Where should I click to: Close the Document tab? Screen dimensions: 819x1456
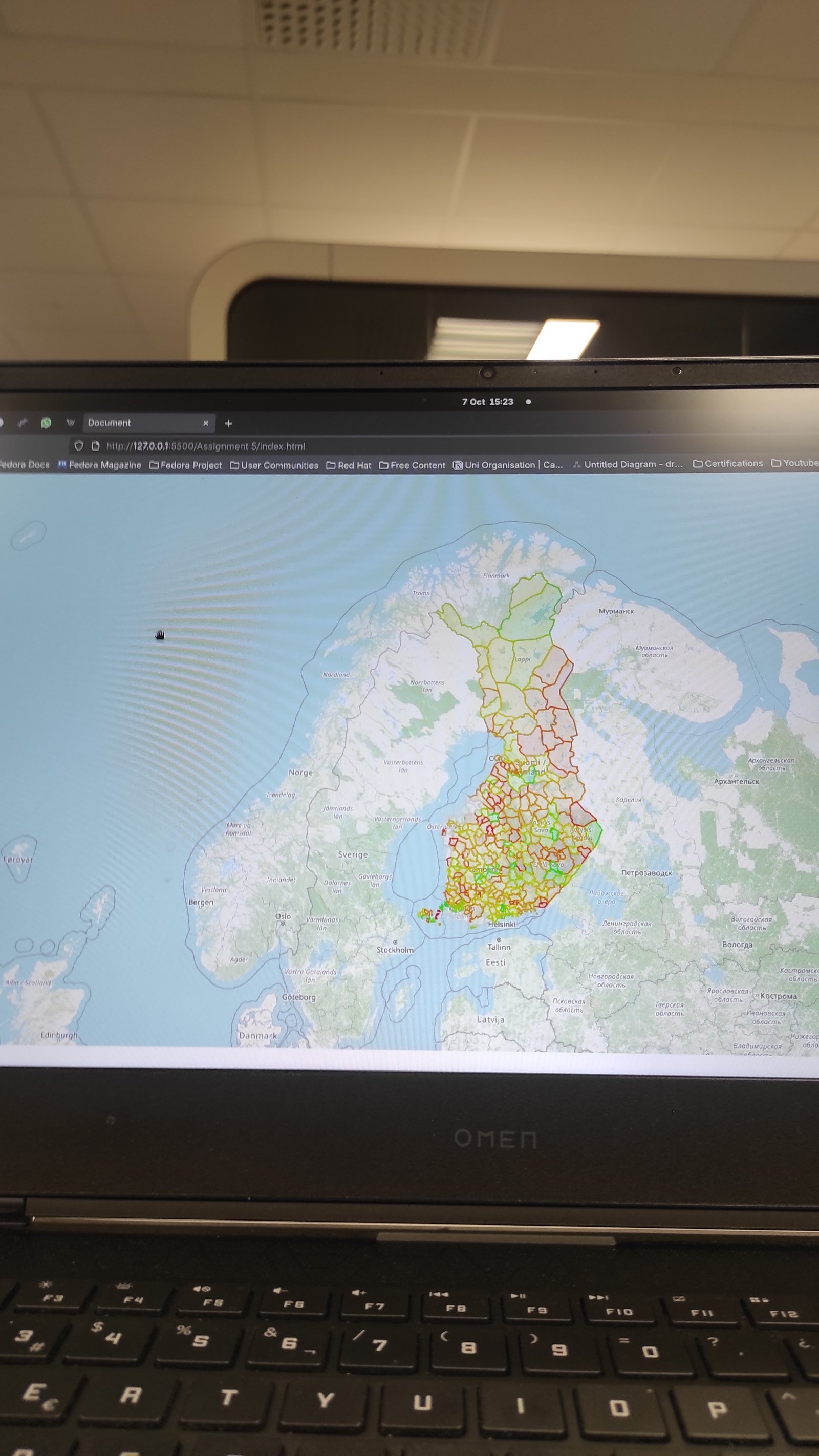coord(206,423)
